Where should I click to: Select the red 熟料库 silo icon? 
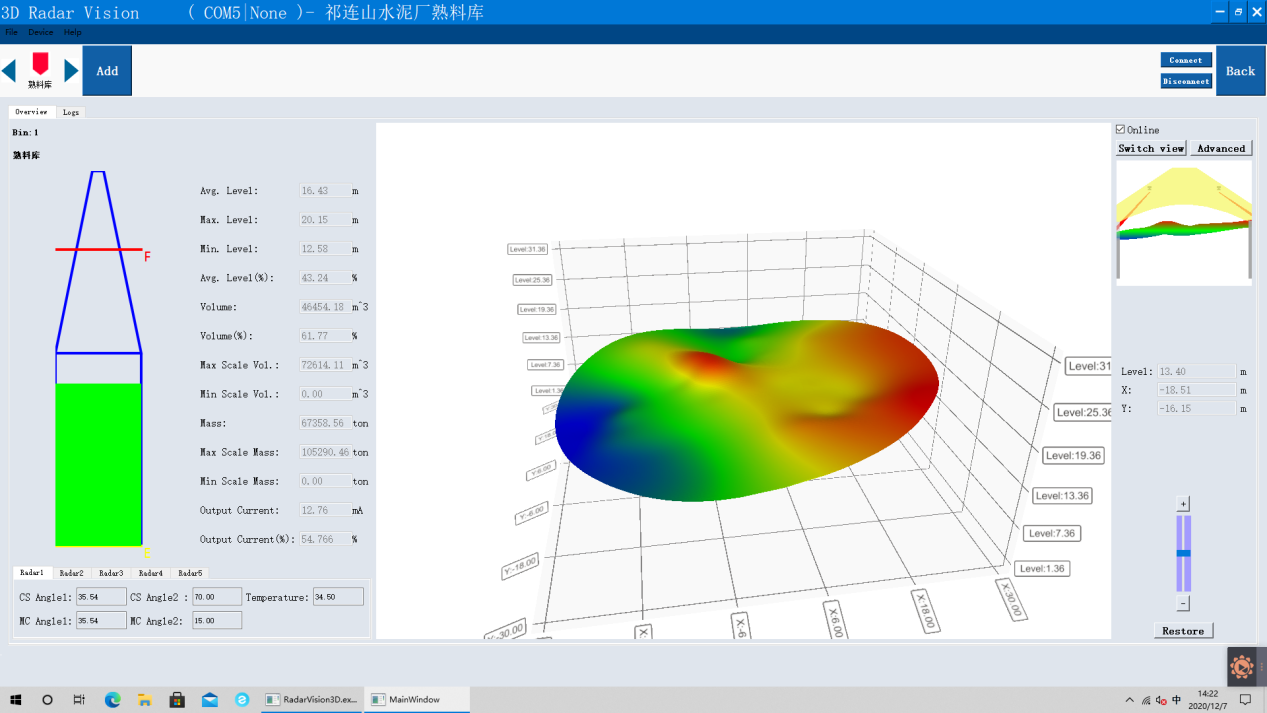pos(40,66)
